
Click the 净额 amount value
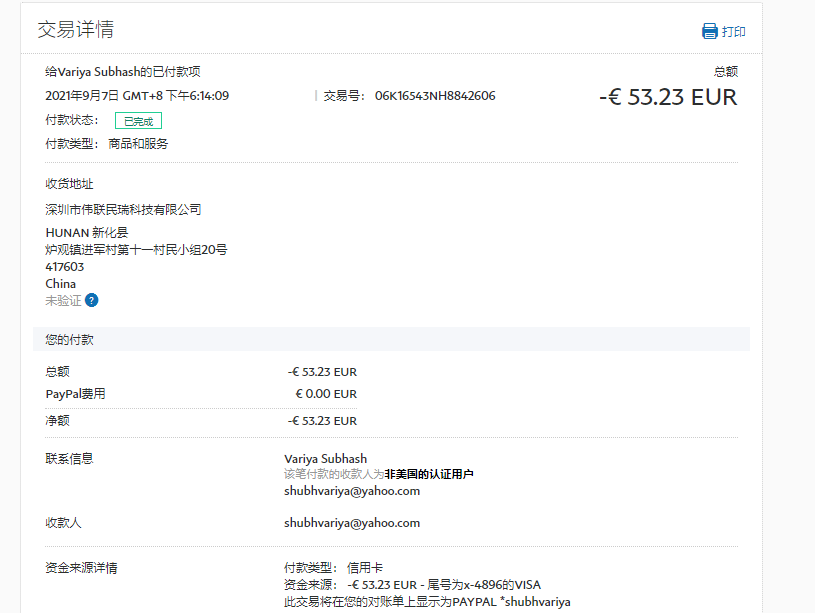tap(322, 421)
